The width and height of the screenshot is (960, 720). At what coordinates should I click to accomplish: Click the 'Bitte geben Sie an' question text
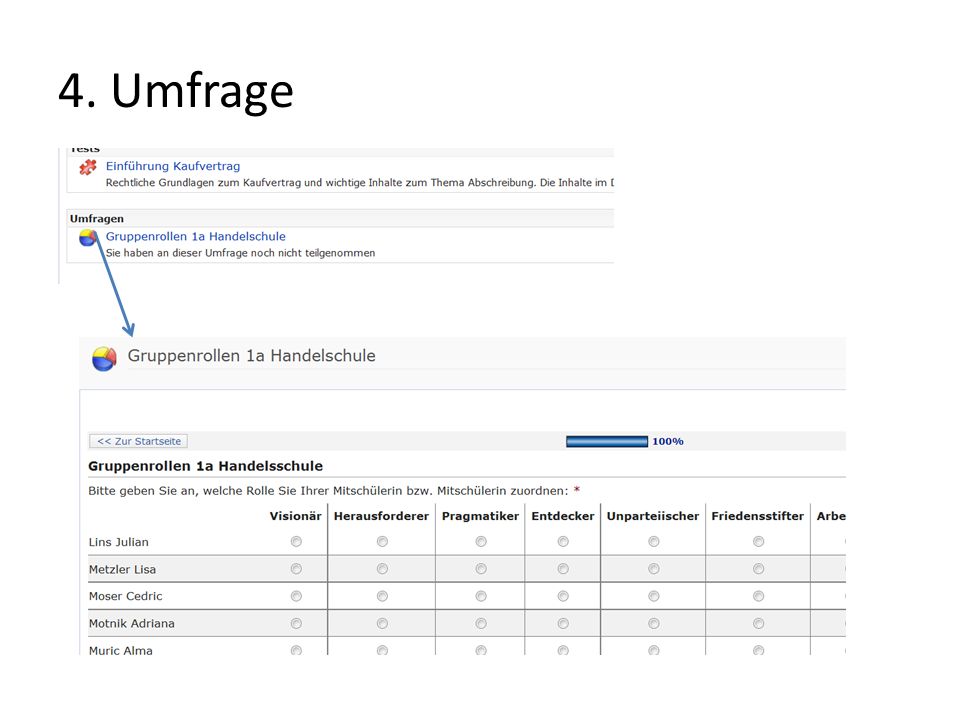(328, 491)
